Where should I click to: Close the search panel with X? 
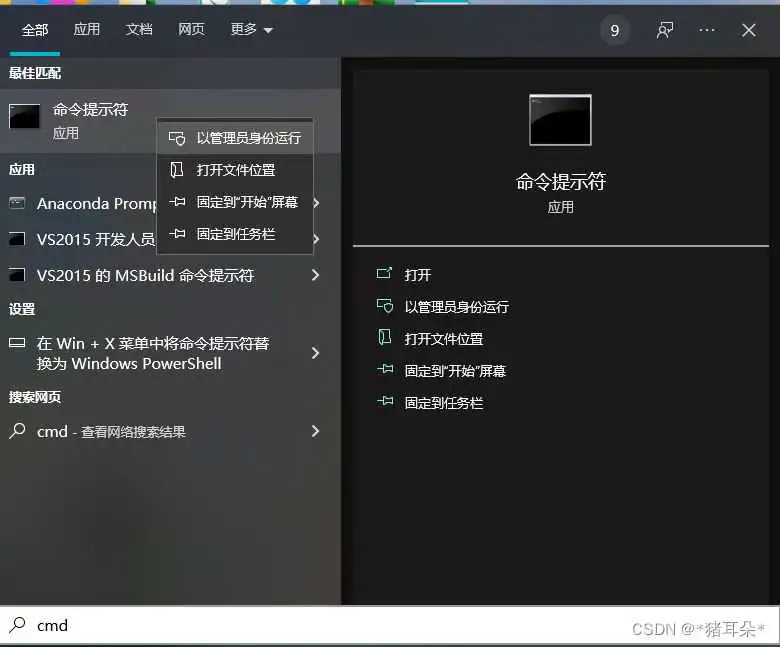749,30
